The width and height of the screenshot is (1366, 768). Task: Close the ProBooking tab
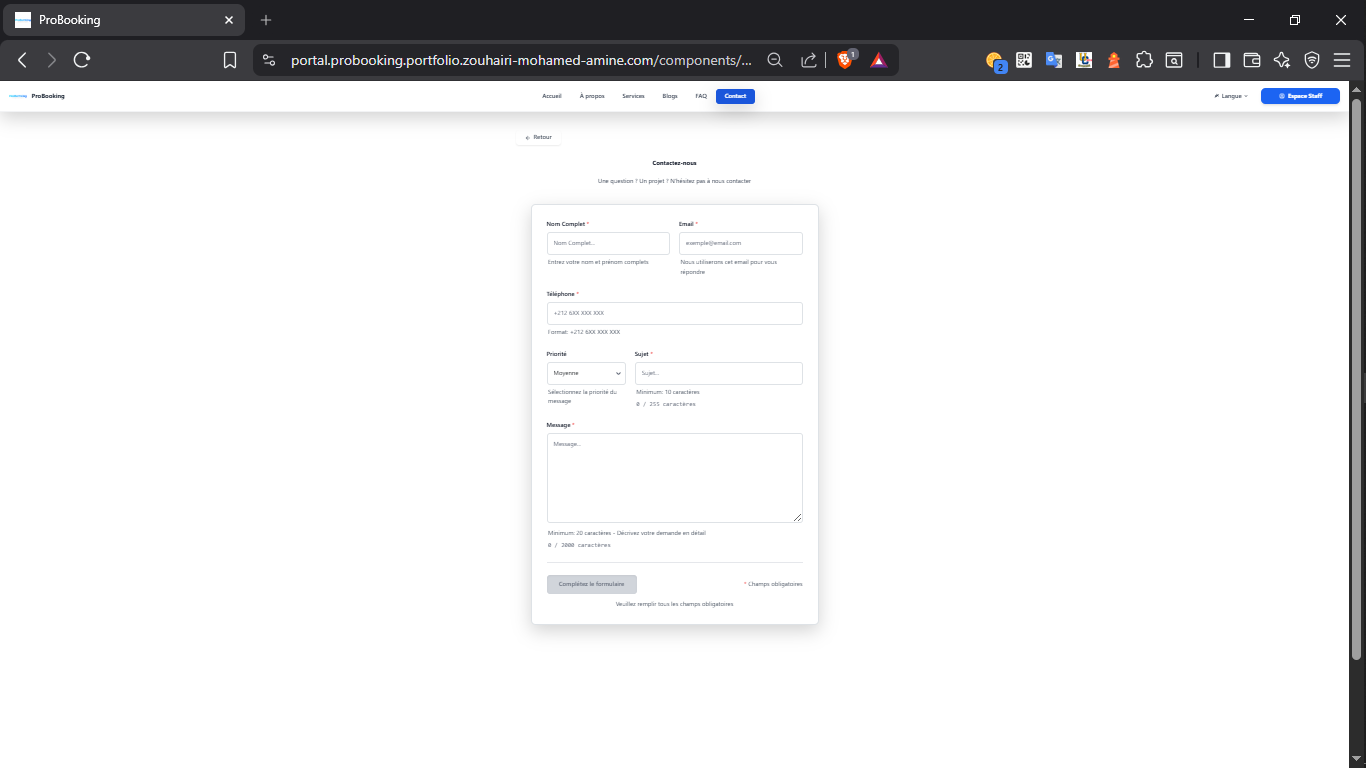(x=229, y=20)
